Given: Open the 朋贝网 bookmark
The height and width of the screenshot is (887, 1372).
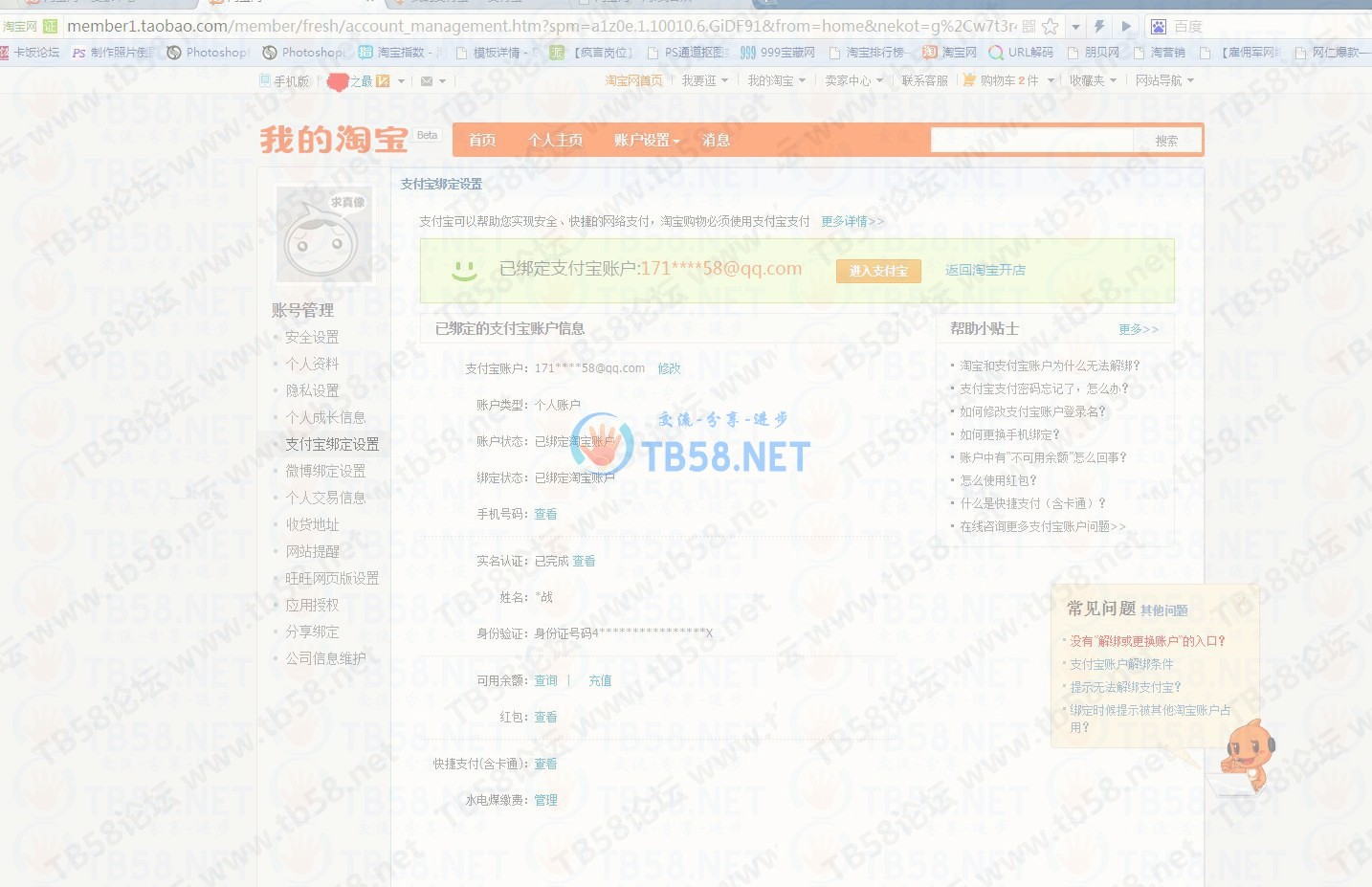Looking at the screenshot, I should coord(1094,53).
